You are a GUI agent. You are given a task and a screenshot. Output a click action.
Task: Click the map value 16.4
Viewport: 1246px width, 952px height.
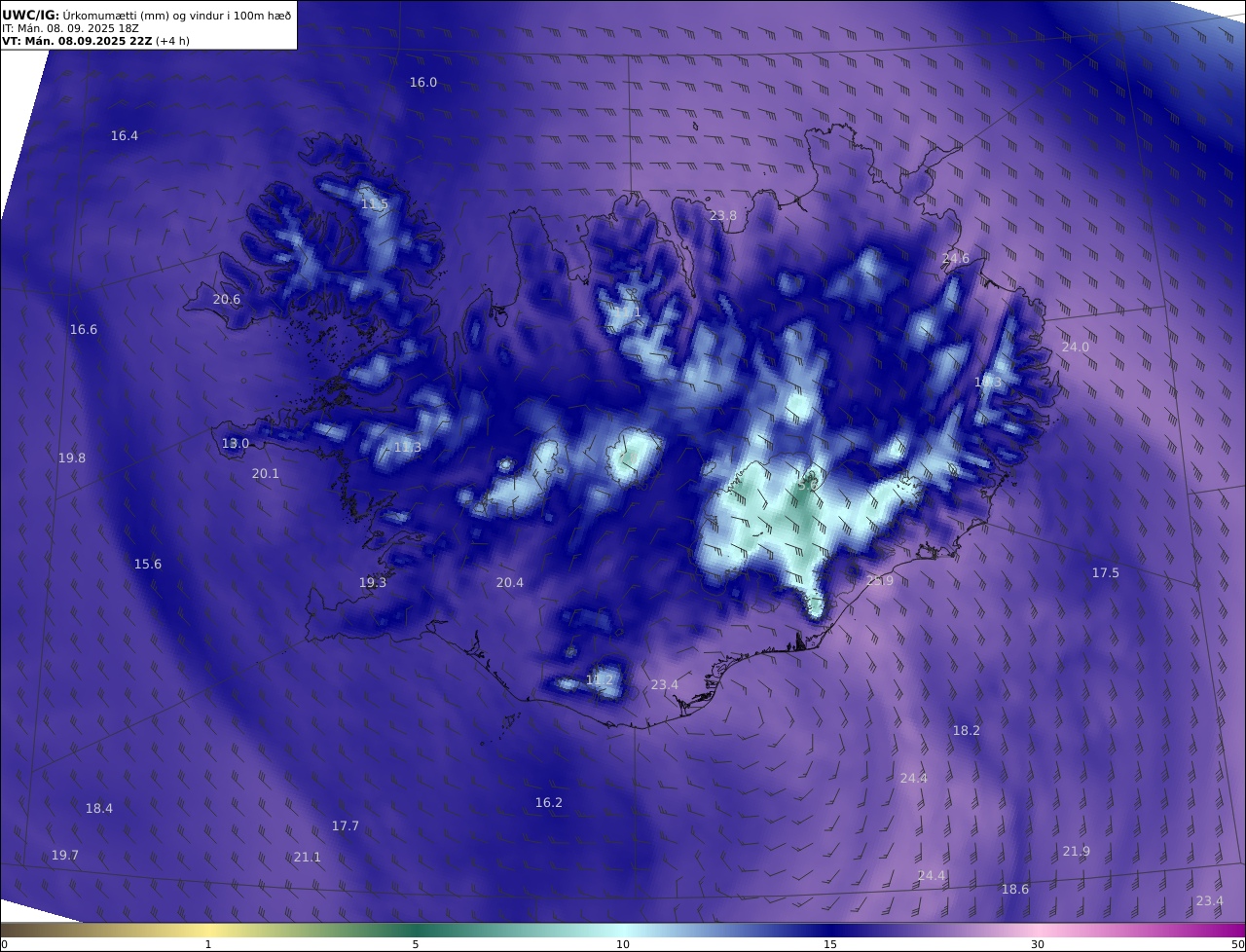point(125,136)
